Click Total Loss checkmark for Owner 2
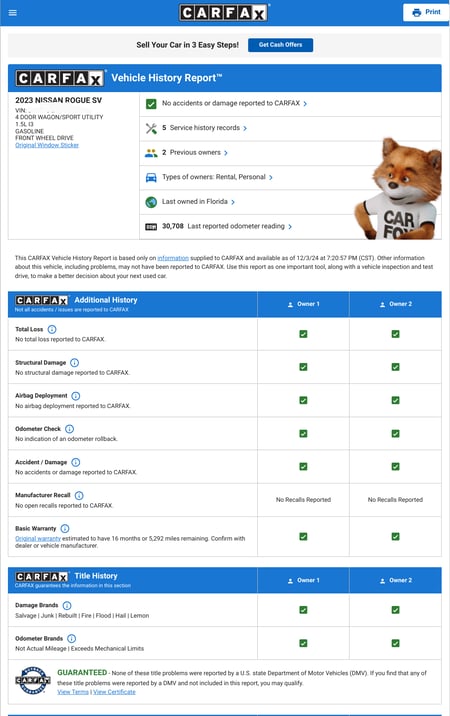Image resolution: width=450 pixels, height=716 pixels. point(396,334)
